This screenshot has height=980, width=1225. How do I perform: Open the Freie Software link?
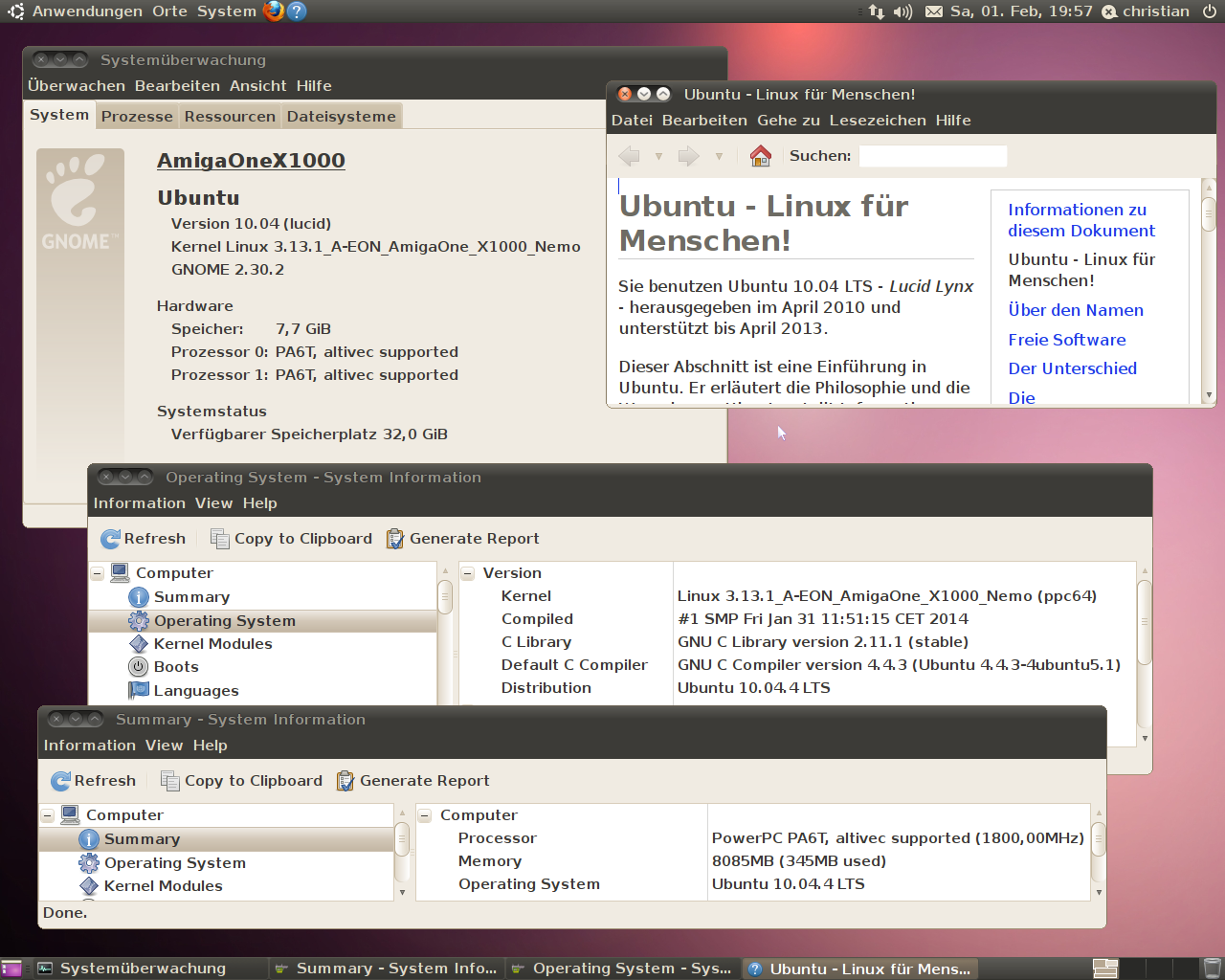click(x=1066, y=340)
